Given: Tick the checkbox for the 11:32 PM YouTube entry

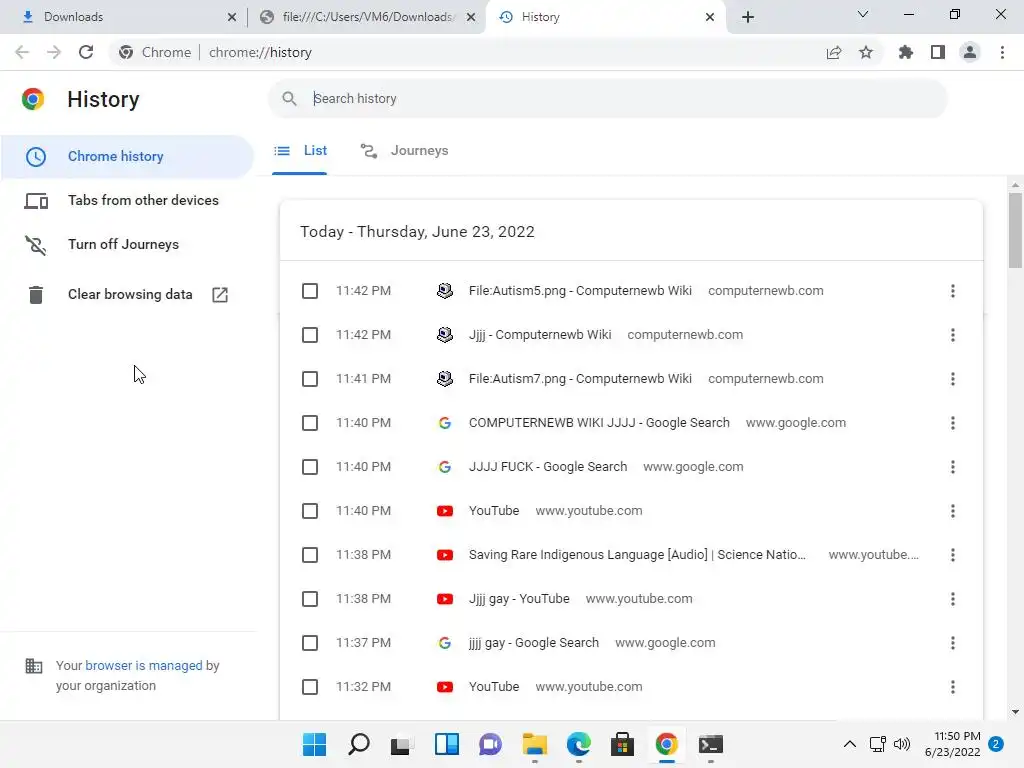Looking at the screenshot, I should 310,687.
